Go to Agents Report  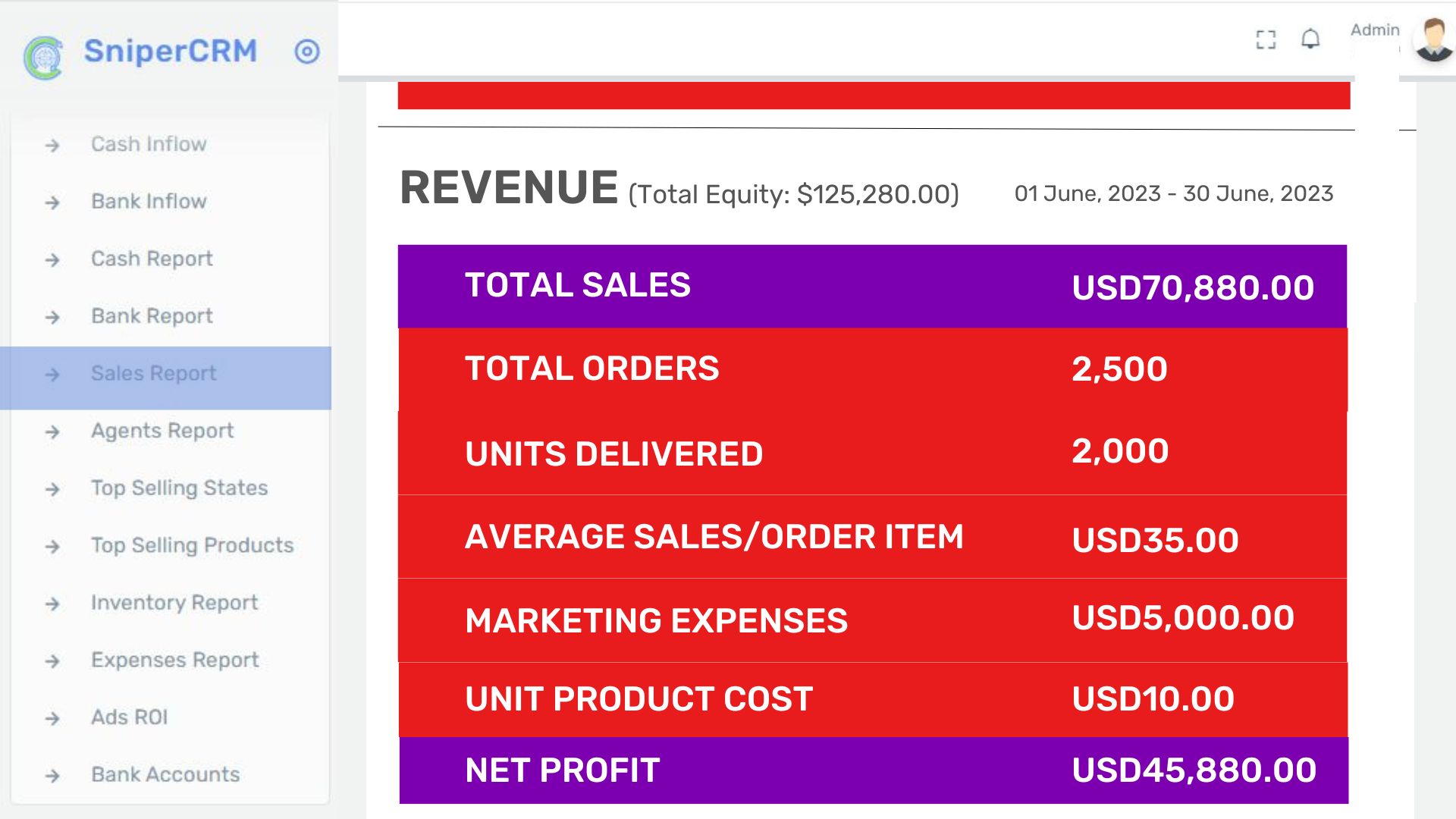(x=162, y=431)
